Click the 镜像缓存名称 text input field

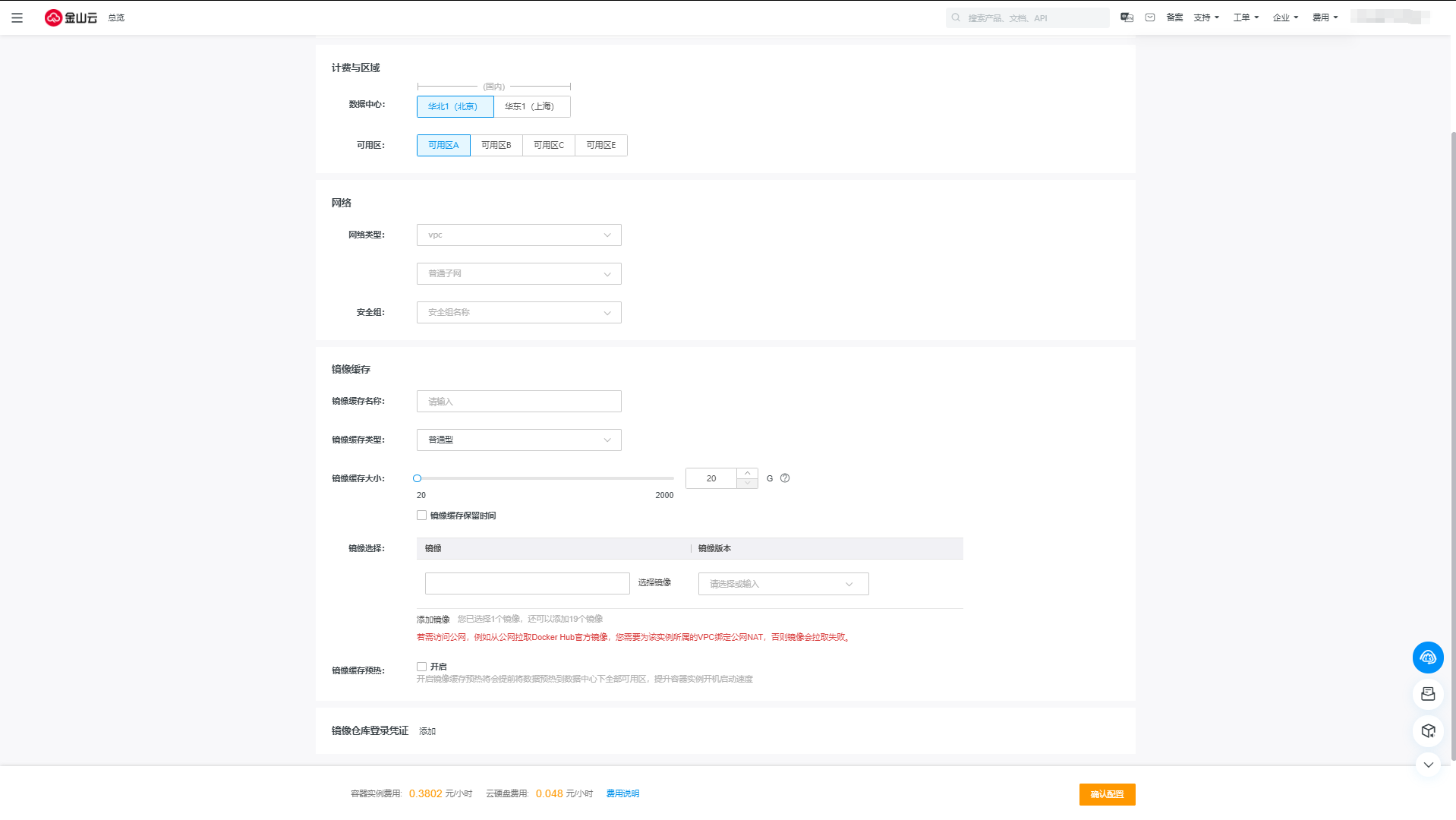click(518, 402)
